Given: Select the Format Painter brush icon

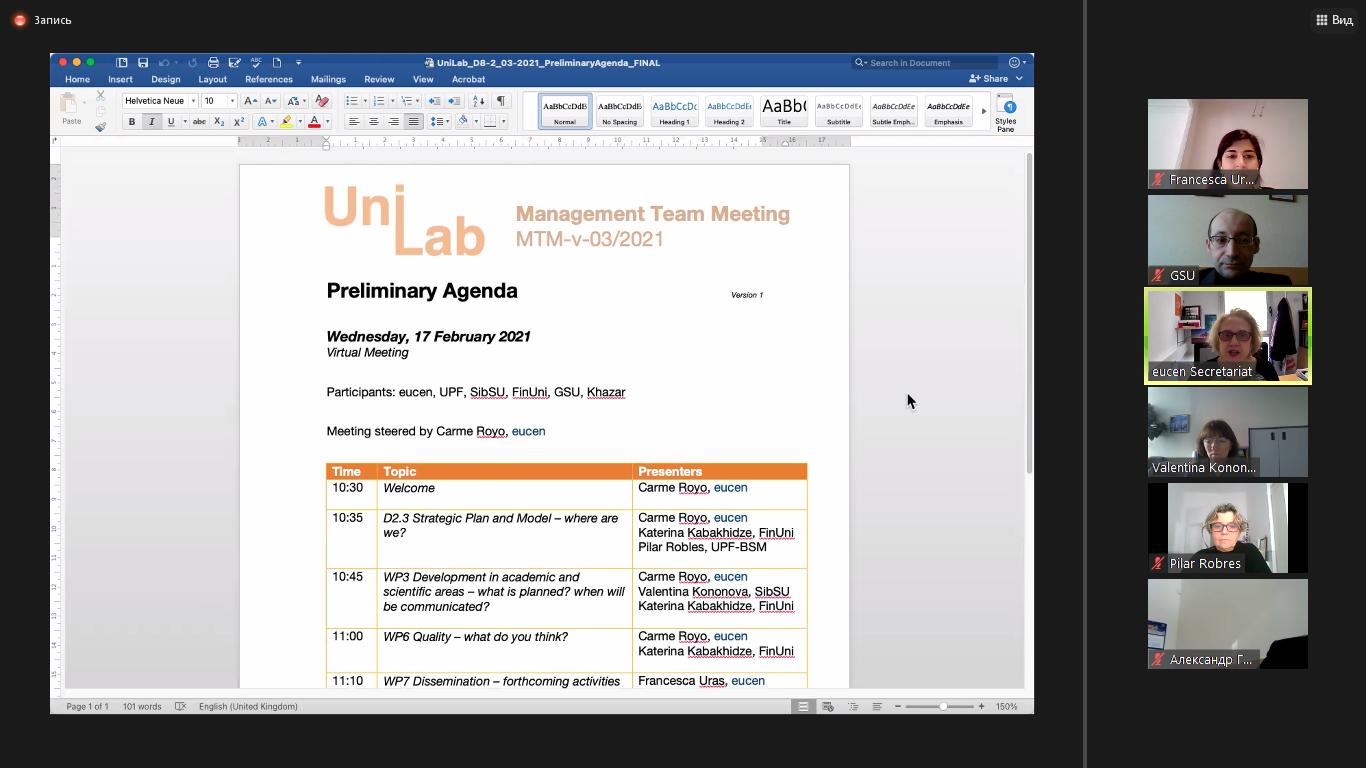Looking at the screenshot, I should tap(100, 127).
